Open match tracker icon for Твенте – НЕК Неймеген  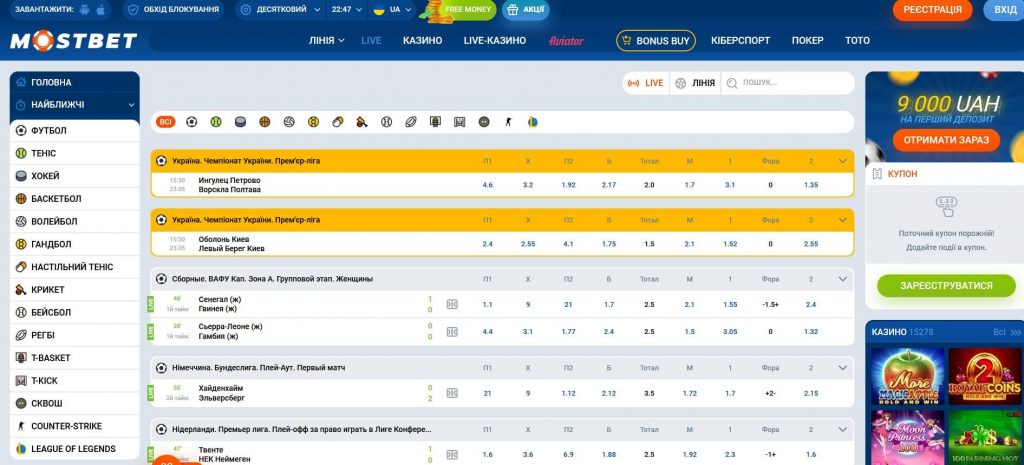pyautogui.click(x=452, y=455)
